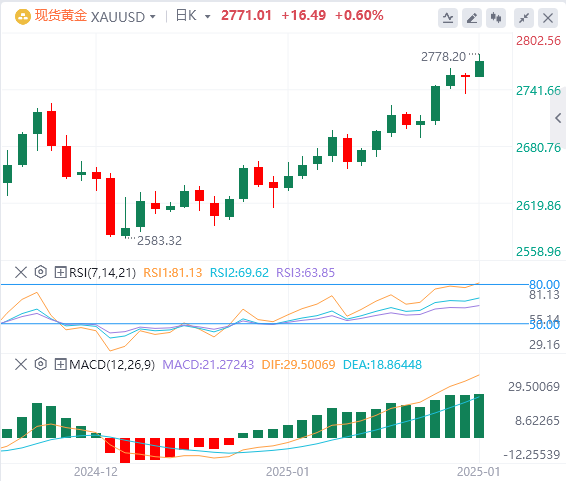Click the percent change +0.60%
This screenshot has width=566, height=481.
(x=359, y=16)
